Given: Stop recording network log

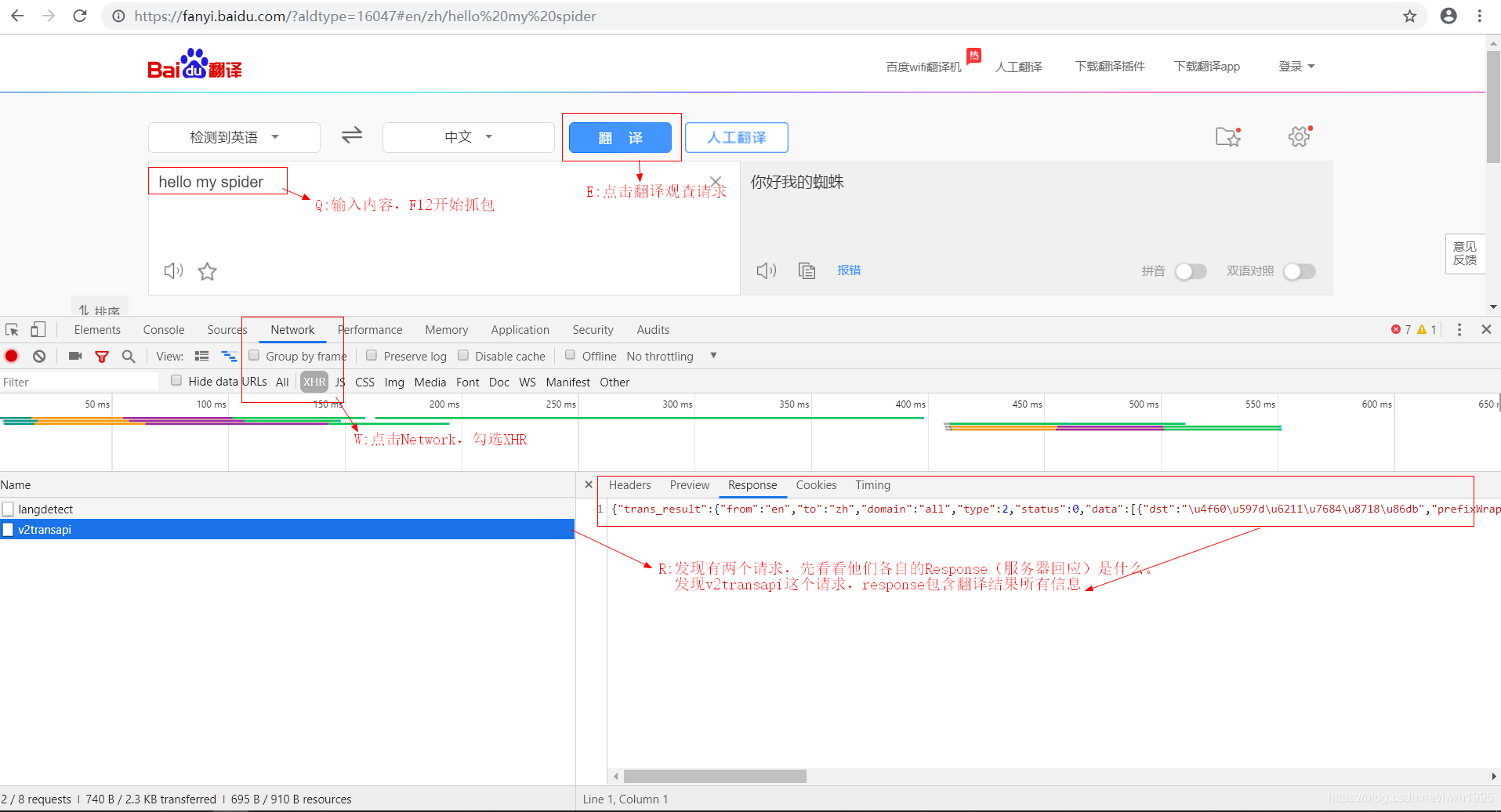Looking at the screenshot, I should [12, 356].
